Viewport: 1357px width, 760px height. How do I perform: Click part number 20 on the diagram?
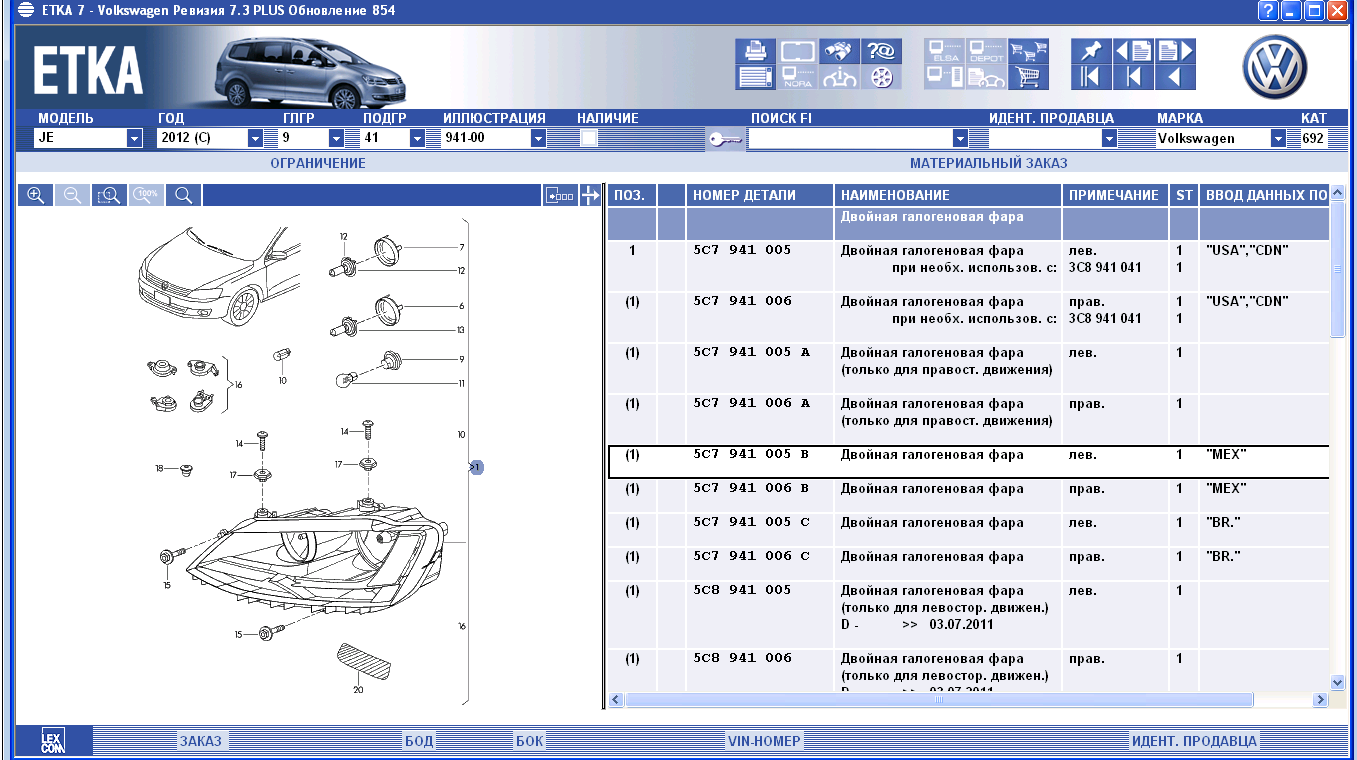coord(358,689)
